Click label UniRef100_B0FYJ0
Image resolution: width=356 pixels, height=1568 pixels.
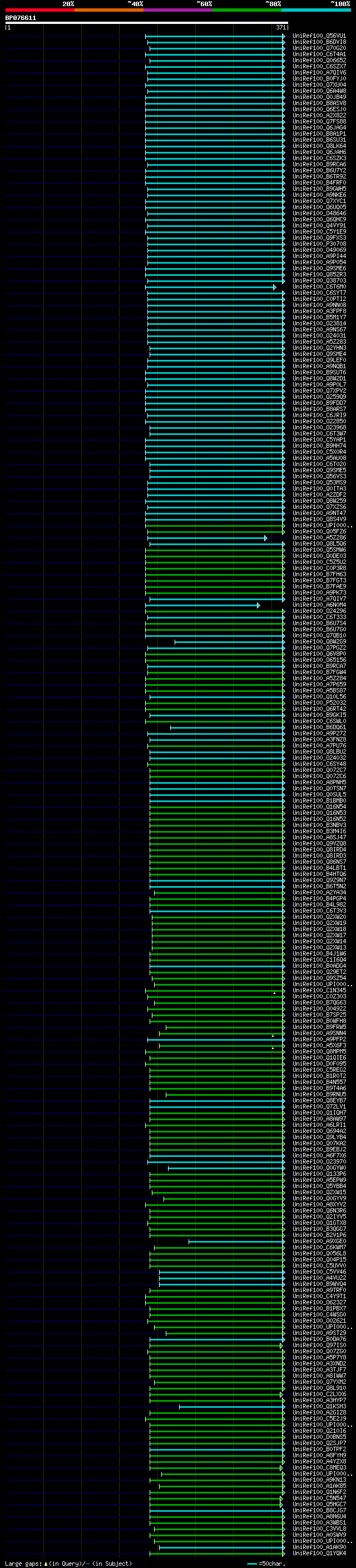coord(319,78)
